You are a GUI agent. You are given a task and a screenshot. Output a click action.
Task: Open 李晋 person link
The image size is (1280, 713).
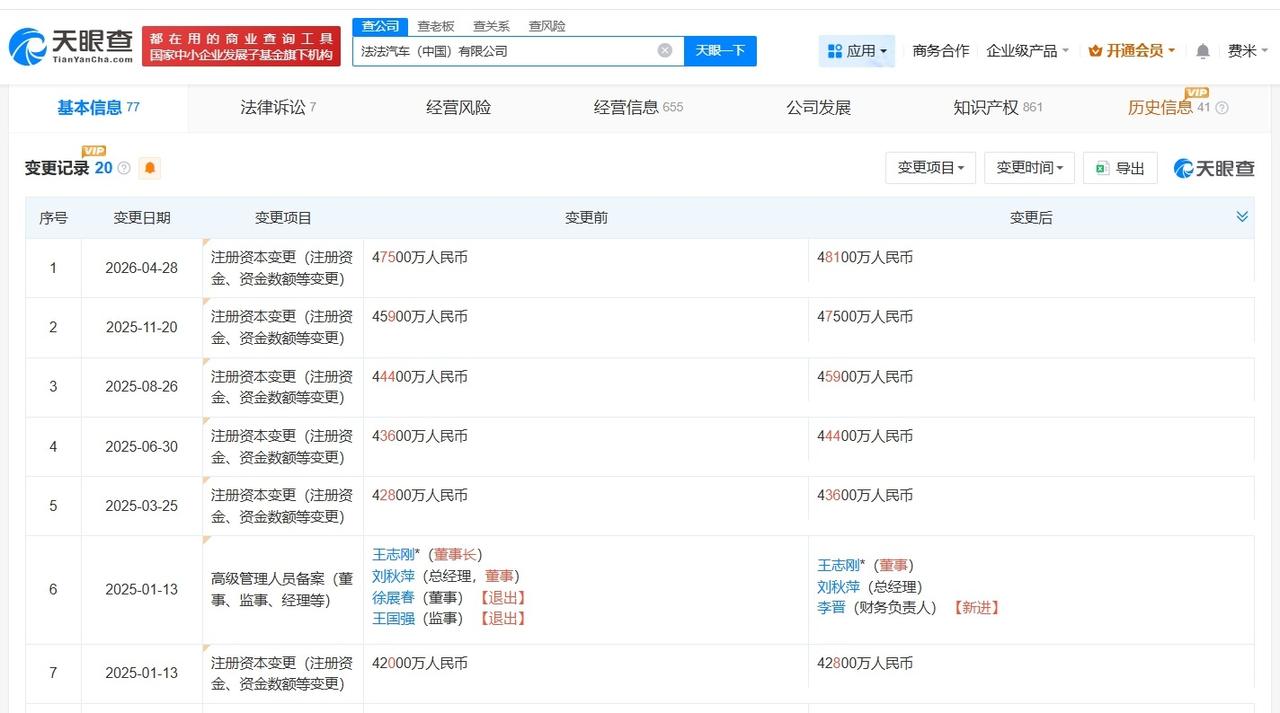[831, 608]
